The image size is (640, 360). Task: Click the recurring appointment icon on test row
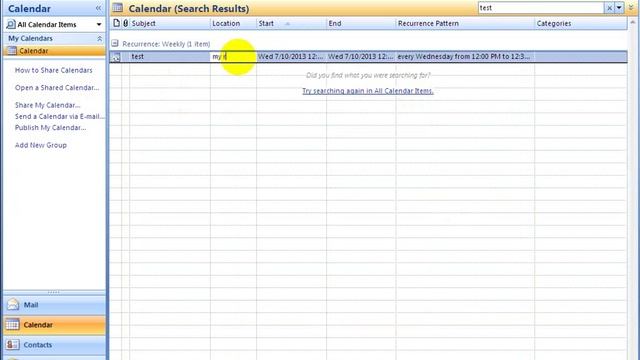click(116, 57)
